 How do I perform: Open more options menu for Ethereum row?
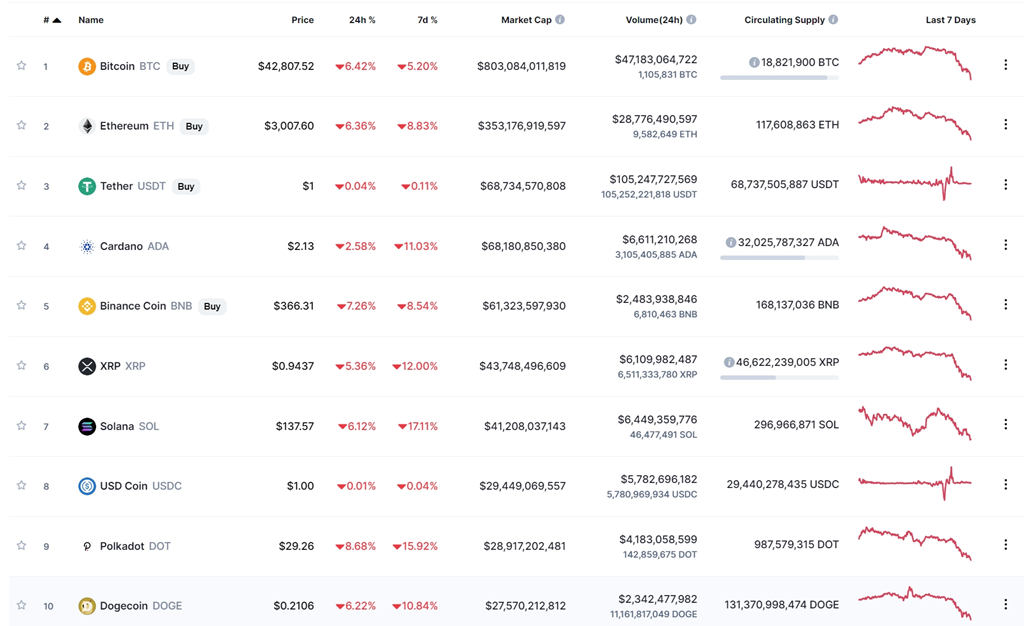coord(1005,125)
